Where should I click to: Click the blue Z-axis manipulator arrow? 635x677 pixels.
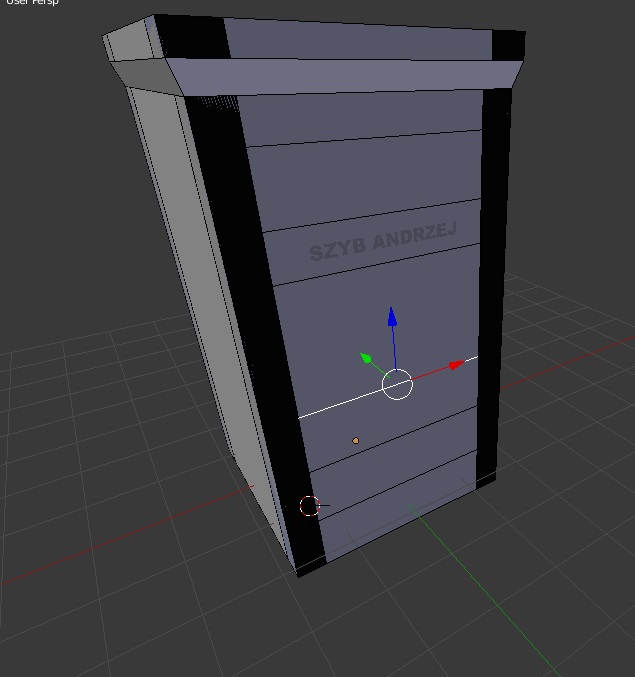click(x=392, y=318)
